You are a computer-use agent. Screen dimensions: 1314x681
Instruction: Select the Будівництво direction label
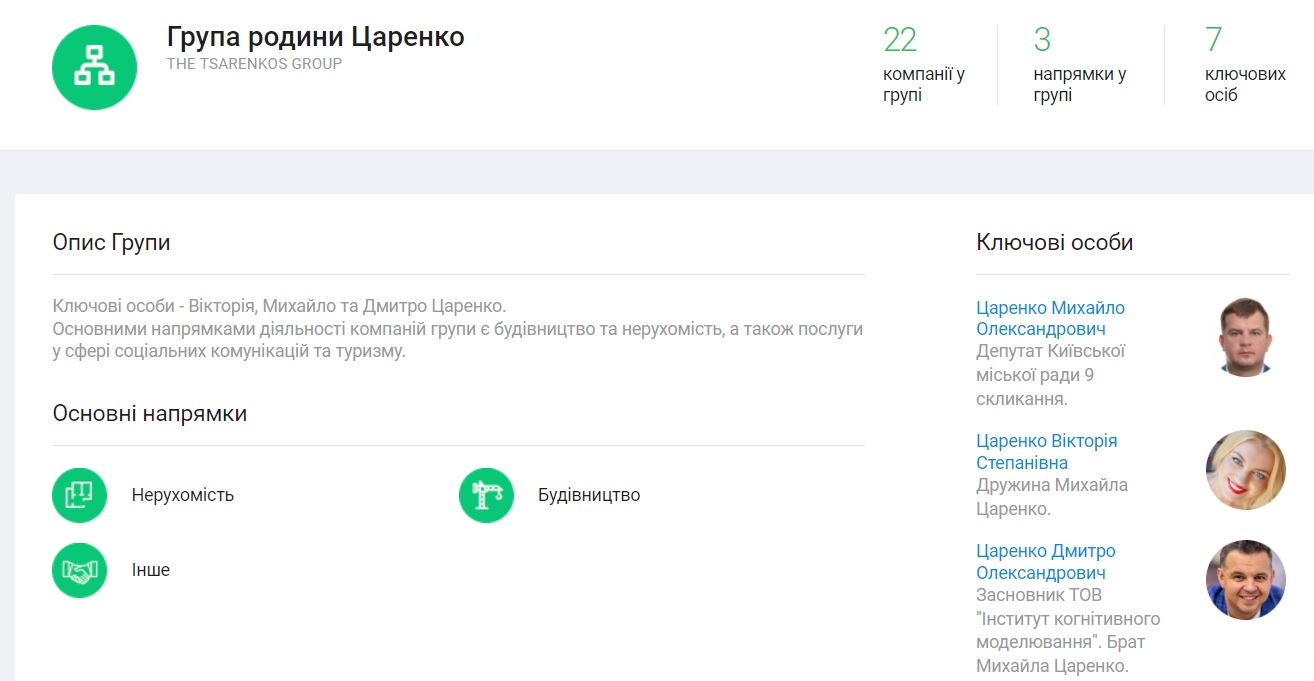point(589,495)
